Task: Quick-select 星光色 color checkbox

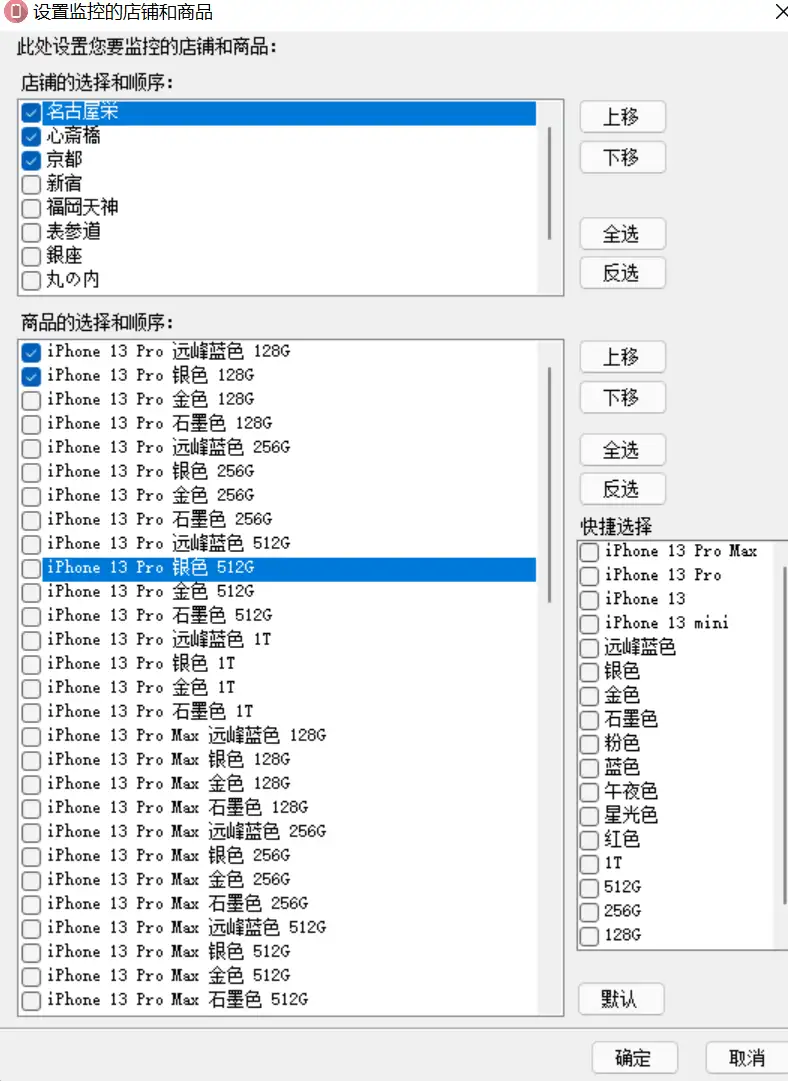Action: (589, 816)
